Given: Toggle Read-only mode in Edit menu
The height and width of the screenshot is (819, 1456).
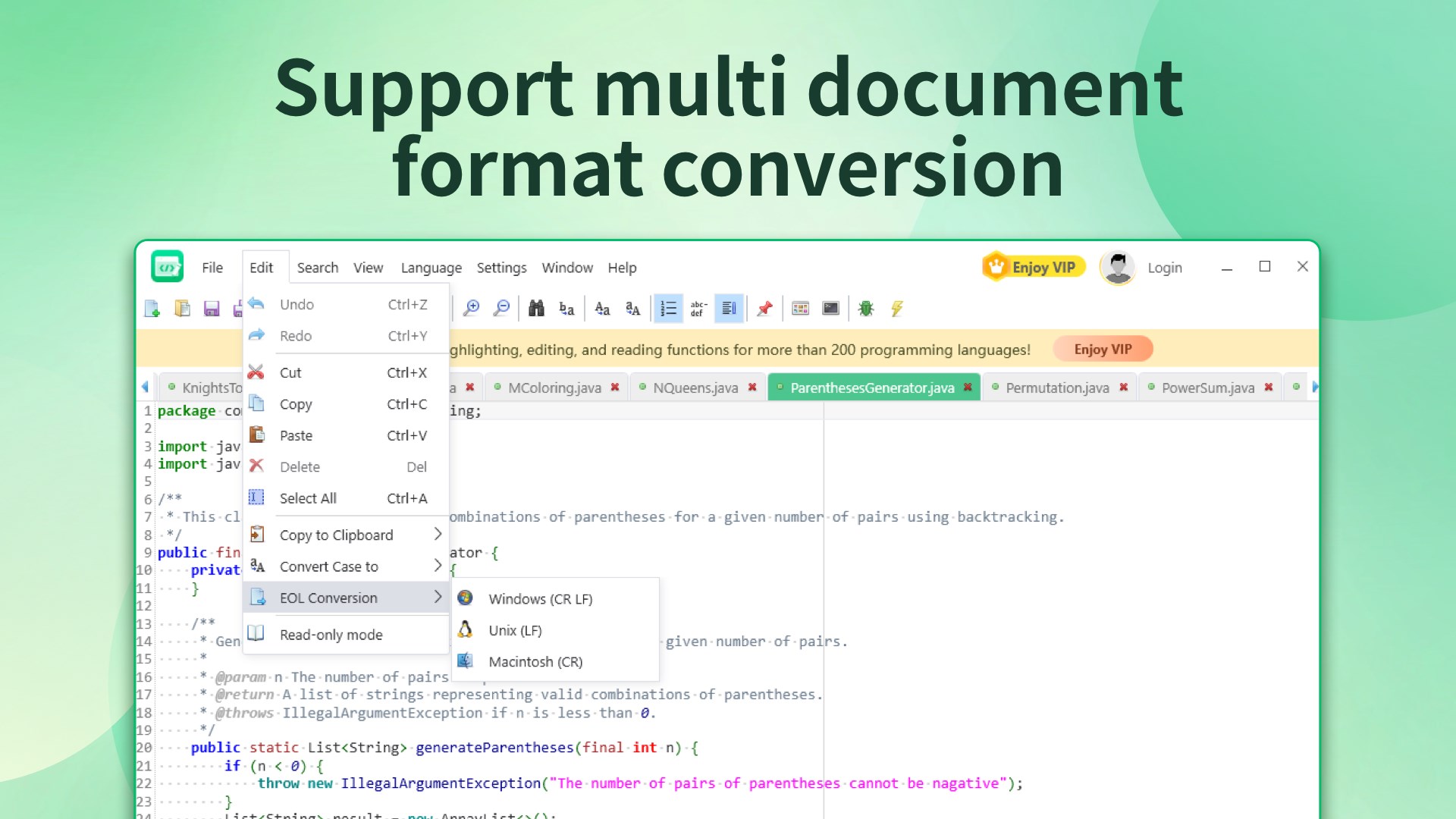Looking at the screenshot, I should 331,635.
